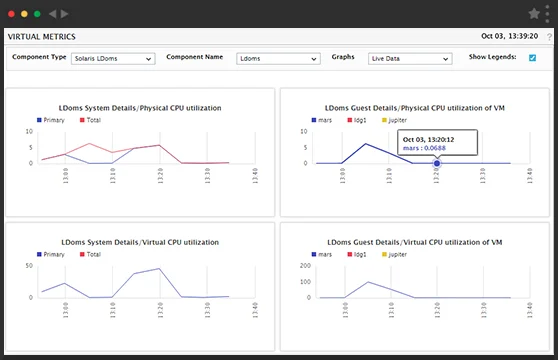Toggle Total legend in Physical CPU utilization chart
The image size is (558, 360).
(90, 120)
